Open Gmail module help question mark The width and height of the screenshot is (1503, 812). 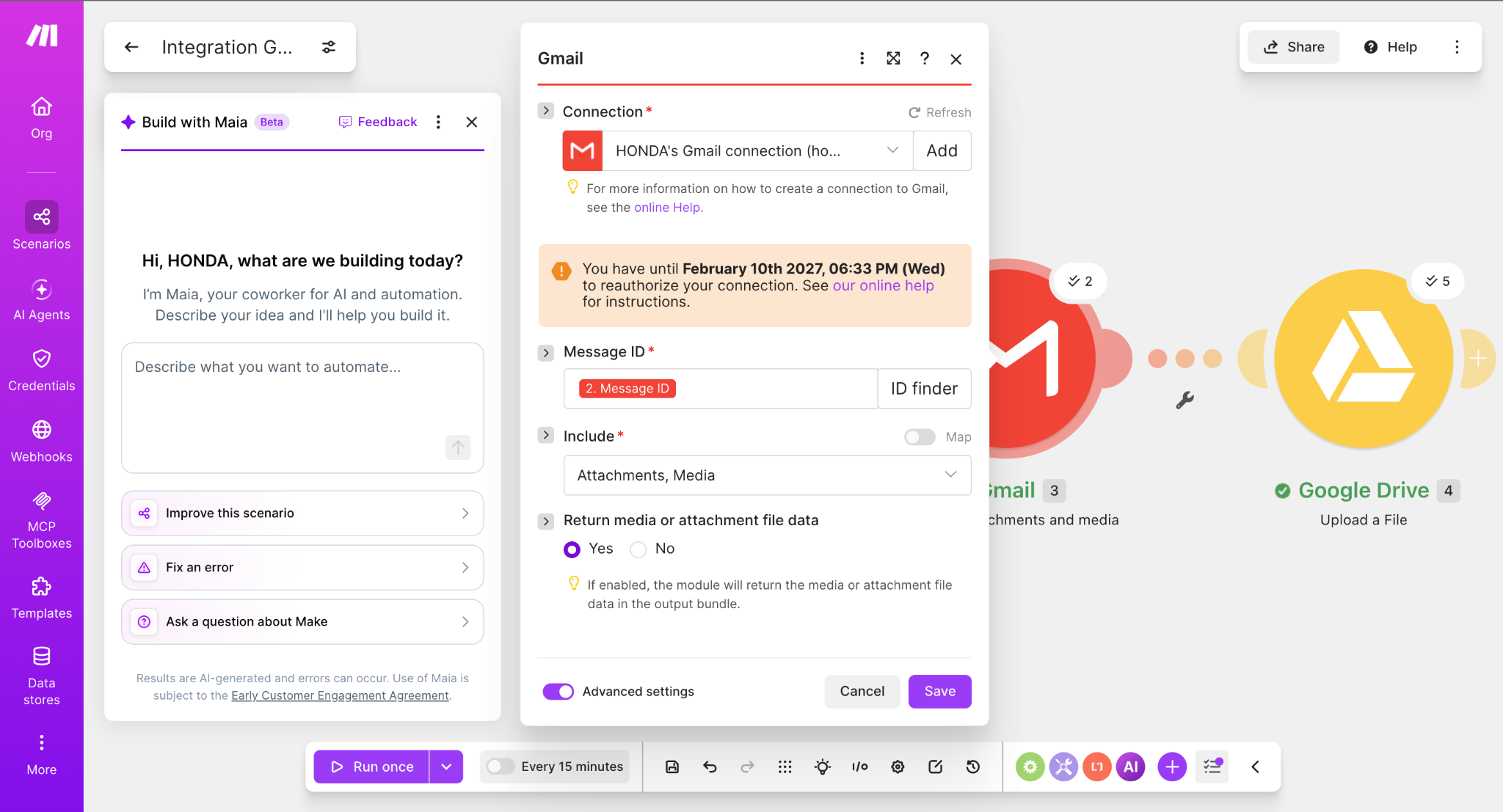click(925, 59)
